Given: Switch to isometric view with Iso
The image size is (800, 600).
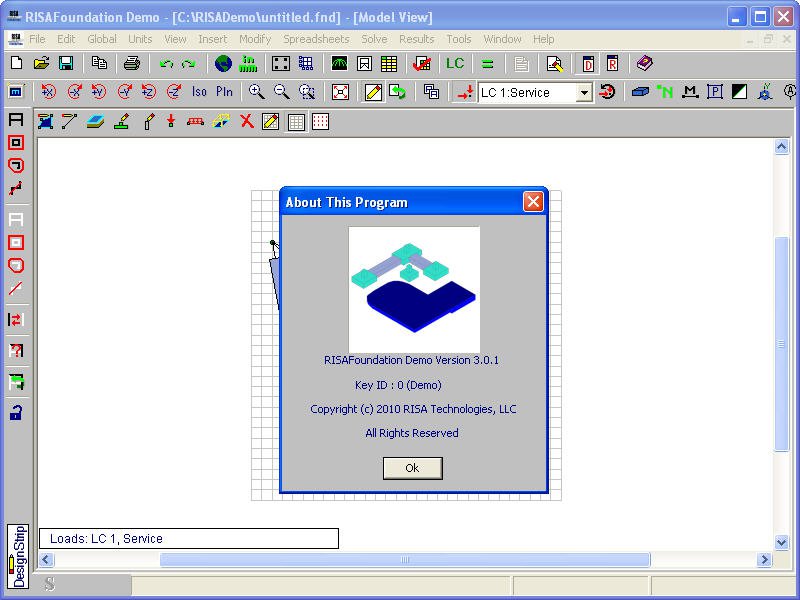Looking at the screenshot, I should [199, 92].
